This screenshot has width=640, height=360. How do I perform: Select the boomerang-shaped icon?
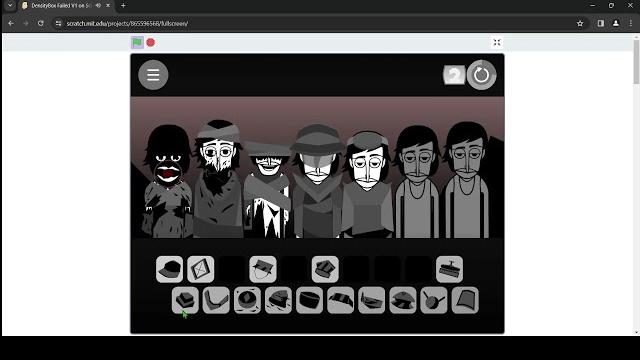216,300
